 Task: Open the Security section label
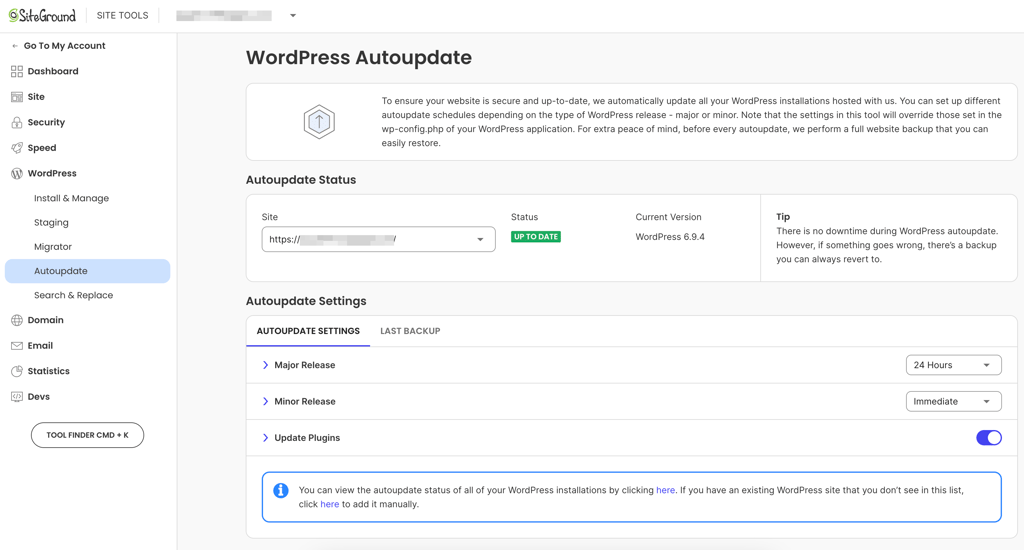click(46, 122)
